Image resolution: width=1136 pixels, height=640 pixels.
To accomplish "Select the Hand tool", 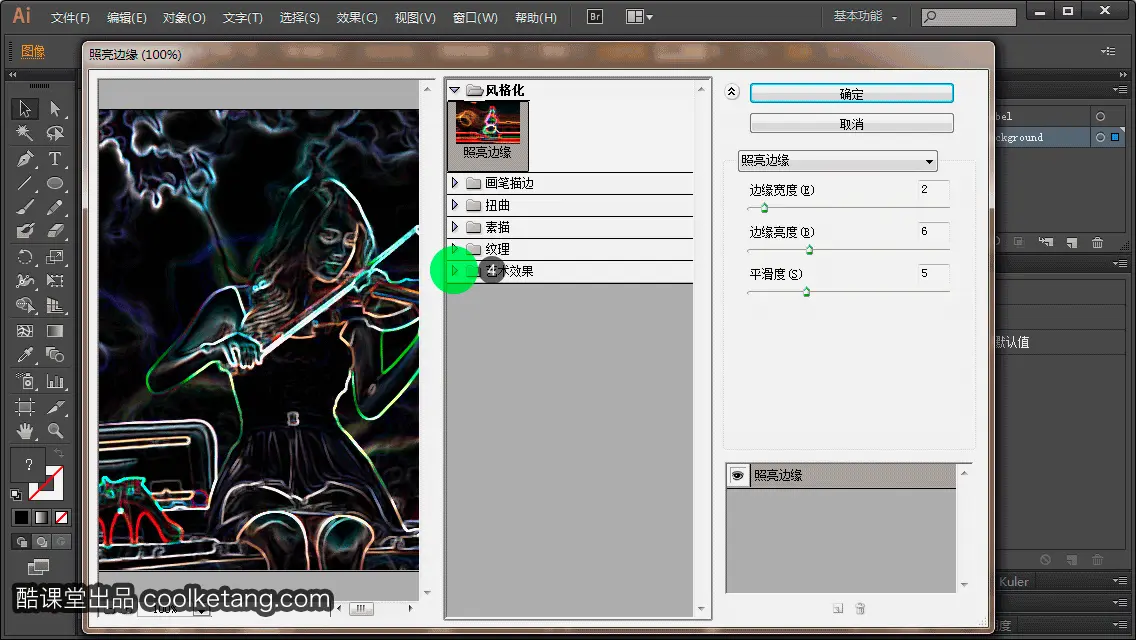I will coord(25,431).
